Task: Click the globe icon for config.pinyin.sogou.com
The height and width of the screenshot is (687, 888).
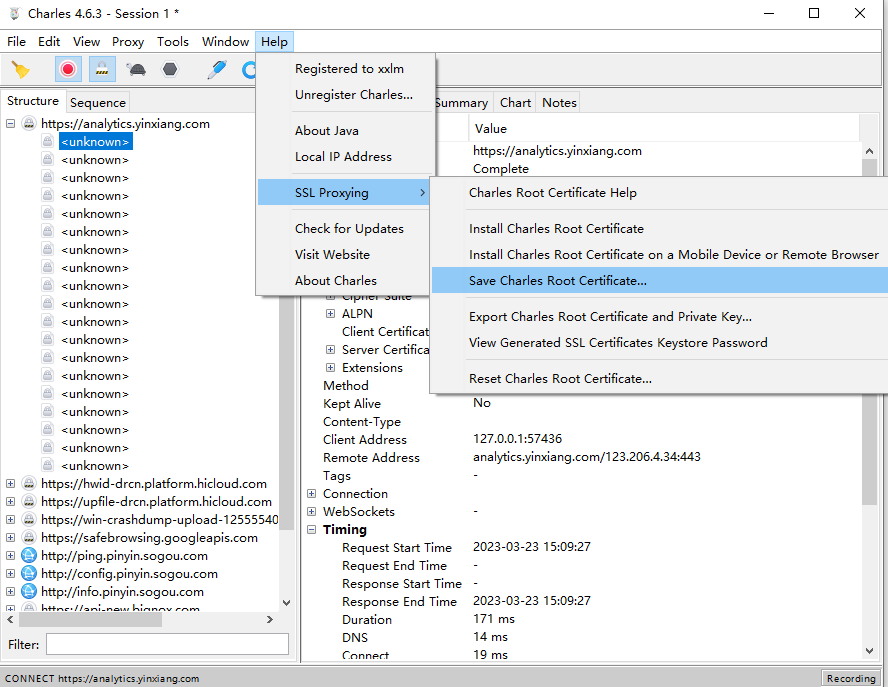Action: [x=29, y=574]
